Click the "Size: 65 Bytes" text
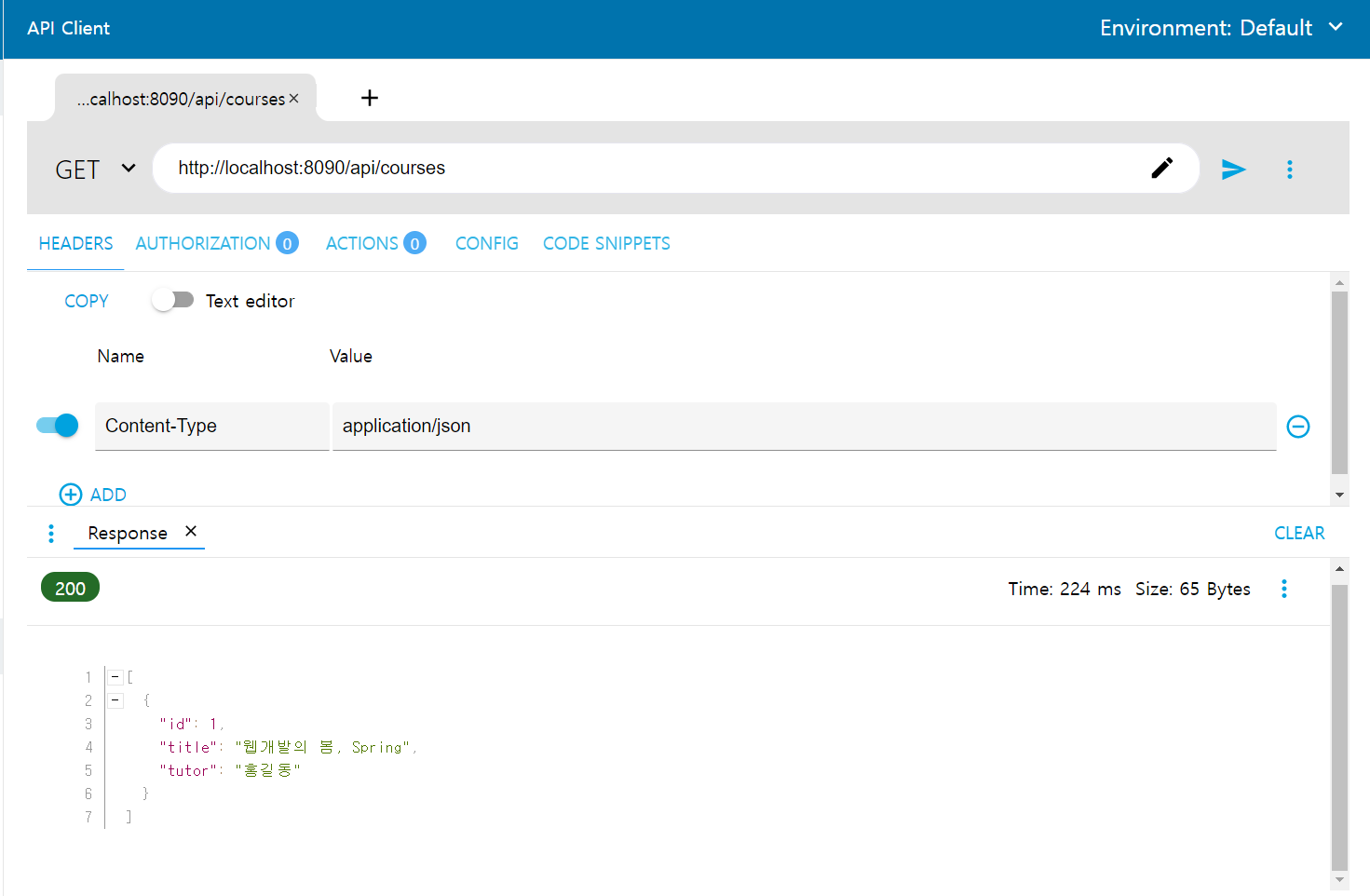This screenshot has height=896, width=1370. (1192, 589)
